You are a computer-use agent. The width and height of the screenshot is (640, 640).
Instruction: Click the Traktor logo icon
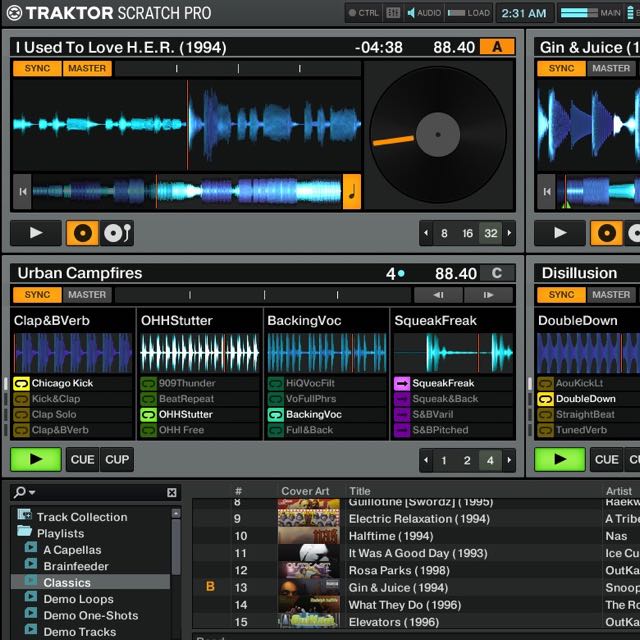tap(14, 13)
